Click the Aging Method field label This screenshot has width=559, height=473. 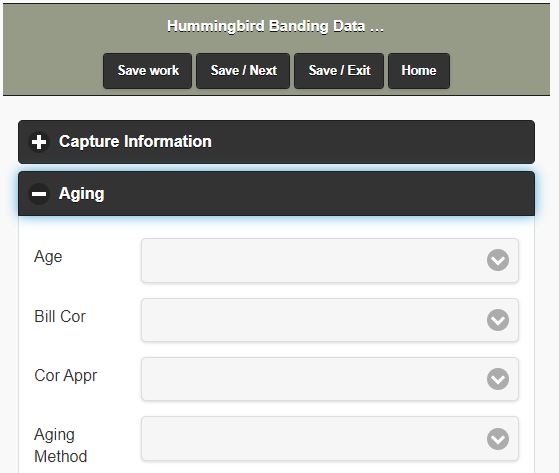pos(61,445)
